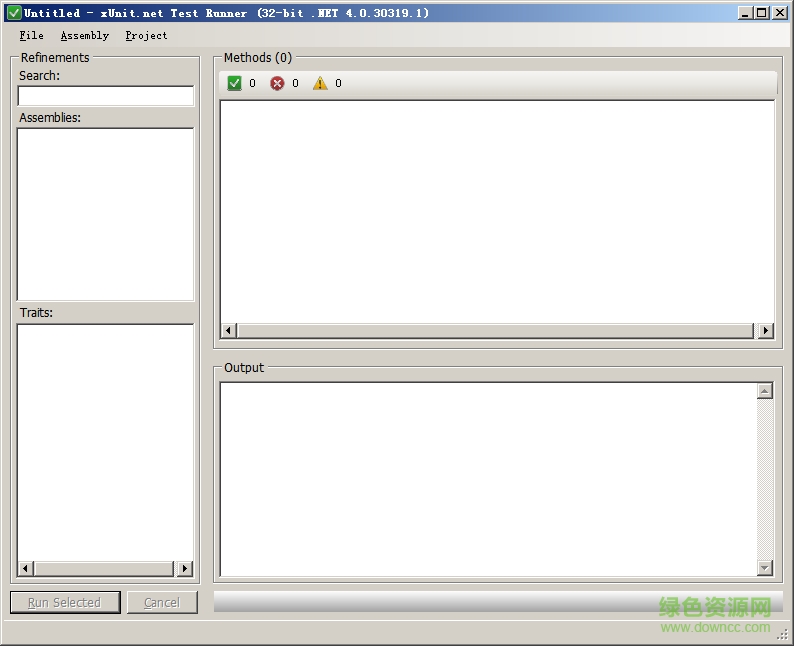794x646 pixels.
Task: Open the Assembly menu
Action: 85,35
